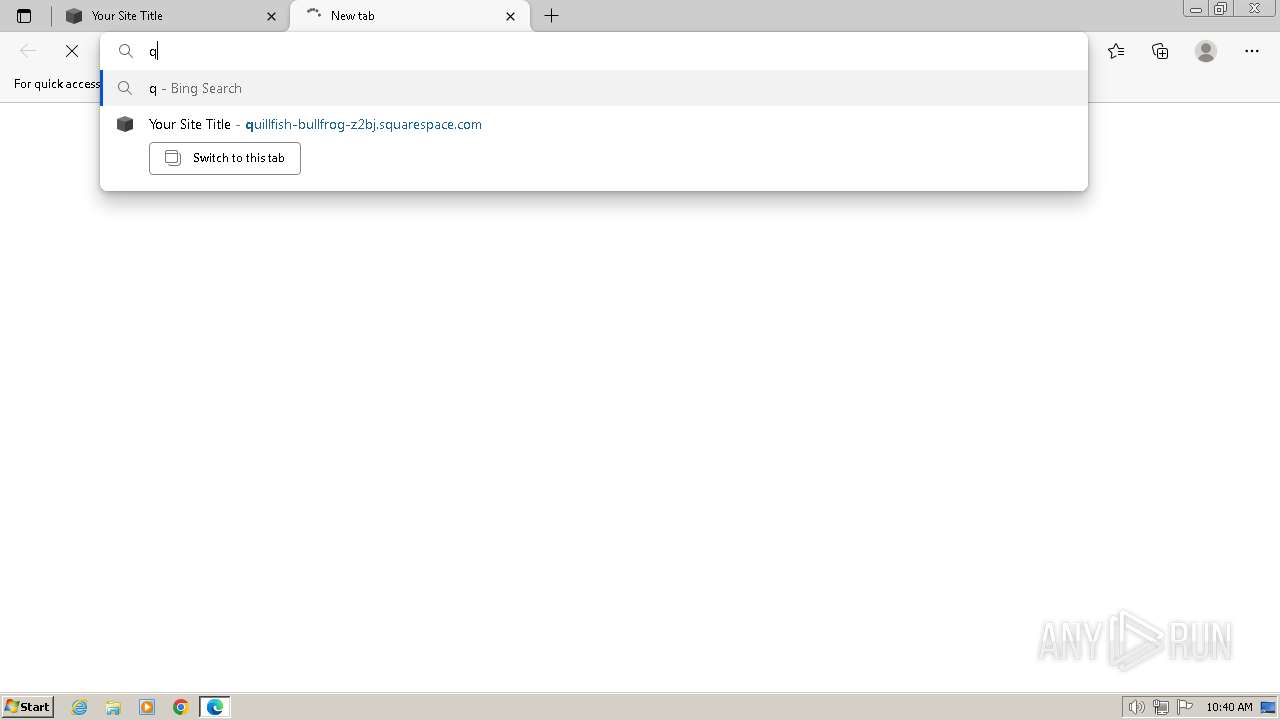Screen dimensions: 1280x720
Task: Open File Explorer from taskbar
Action: coord(113,707)
